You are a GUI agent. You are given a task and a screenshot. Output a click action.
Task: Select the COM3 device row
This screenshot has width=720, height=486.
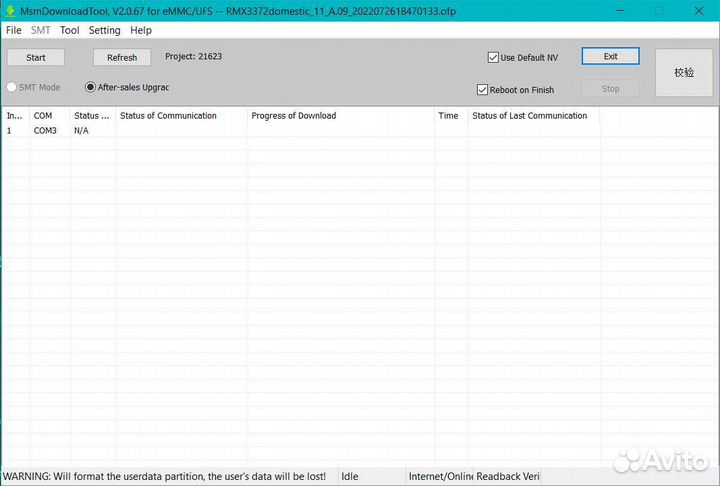click(45, 131)
